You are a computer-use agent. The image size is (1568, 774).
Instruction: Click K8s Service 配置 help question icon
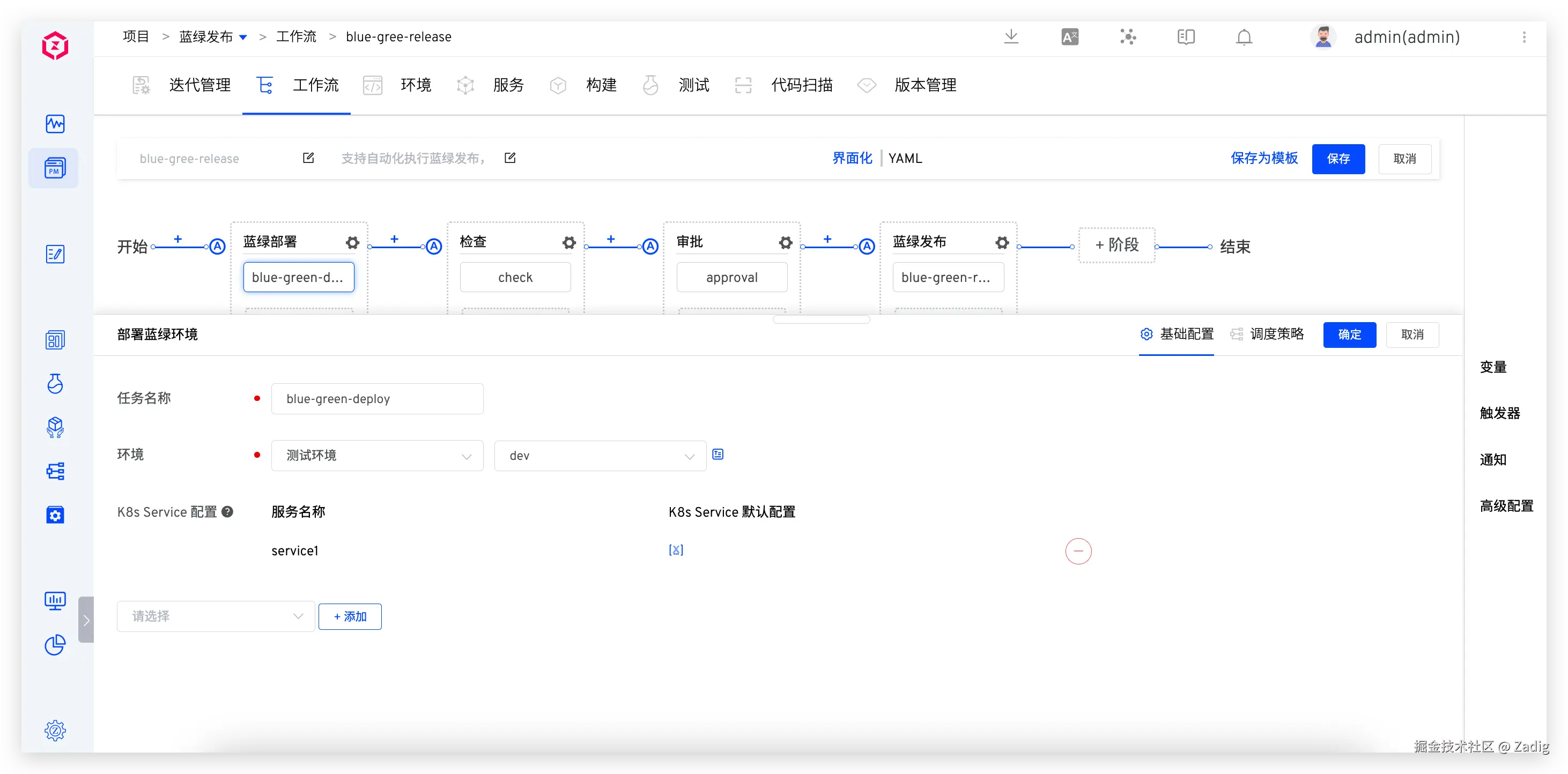pyautogui.click(x=228, y=512)
